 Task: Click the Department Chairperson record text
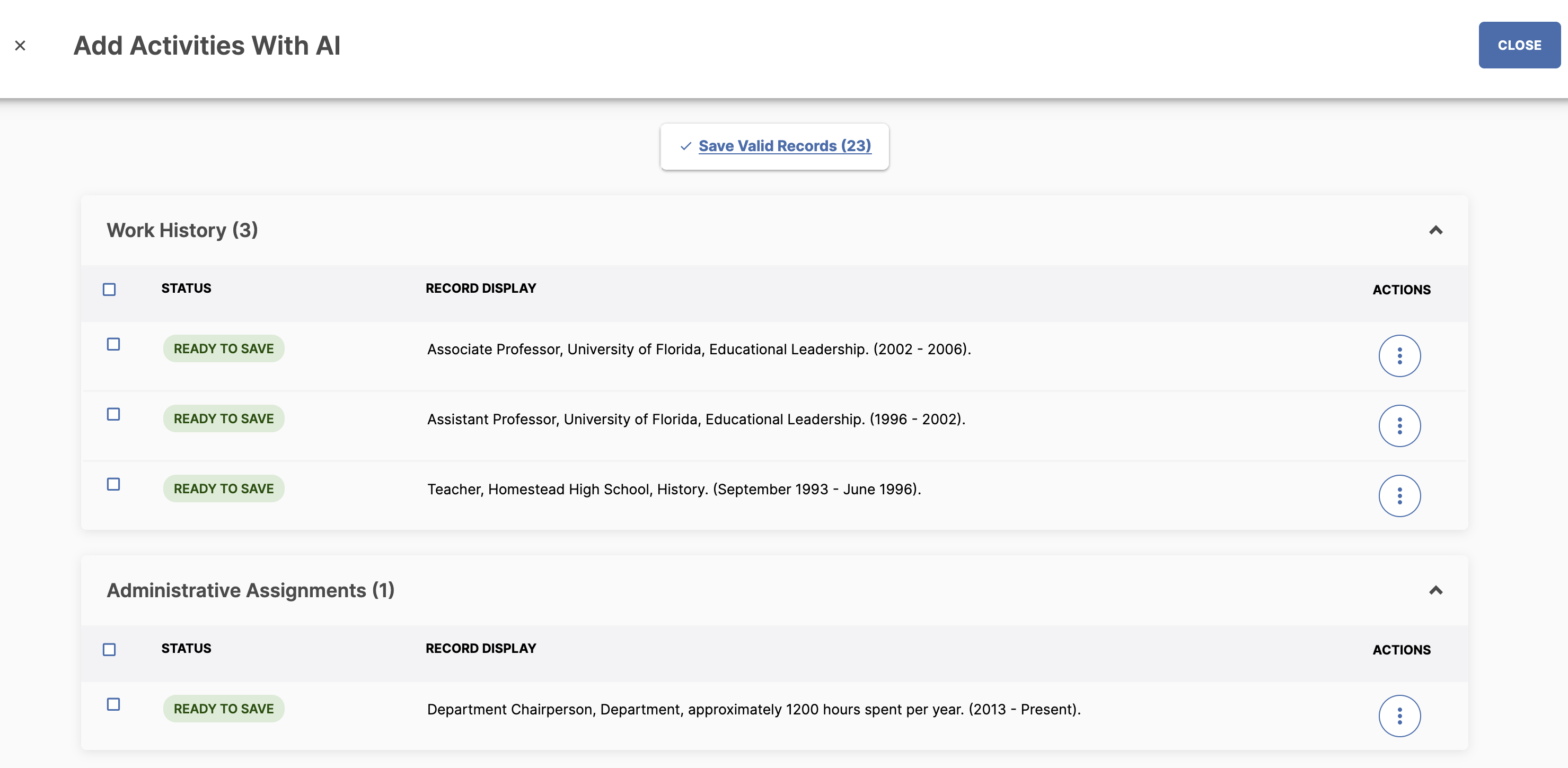point(754,710)
